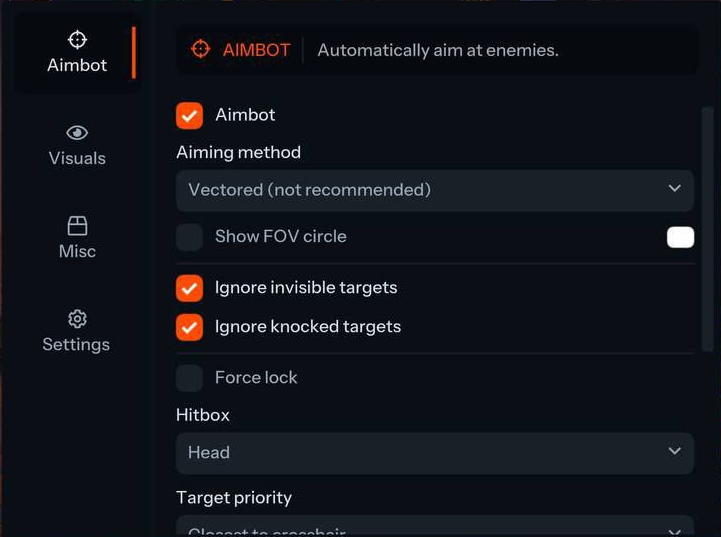Click the chevron arrow on the Hitbox field
Viewport: 721px width, 537px height.
click(674, 452)
